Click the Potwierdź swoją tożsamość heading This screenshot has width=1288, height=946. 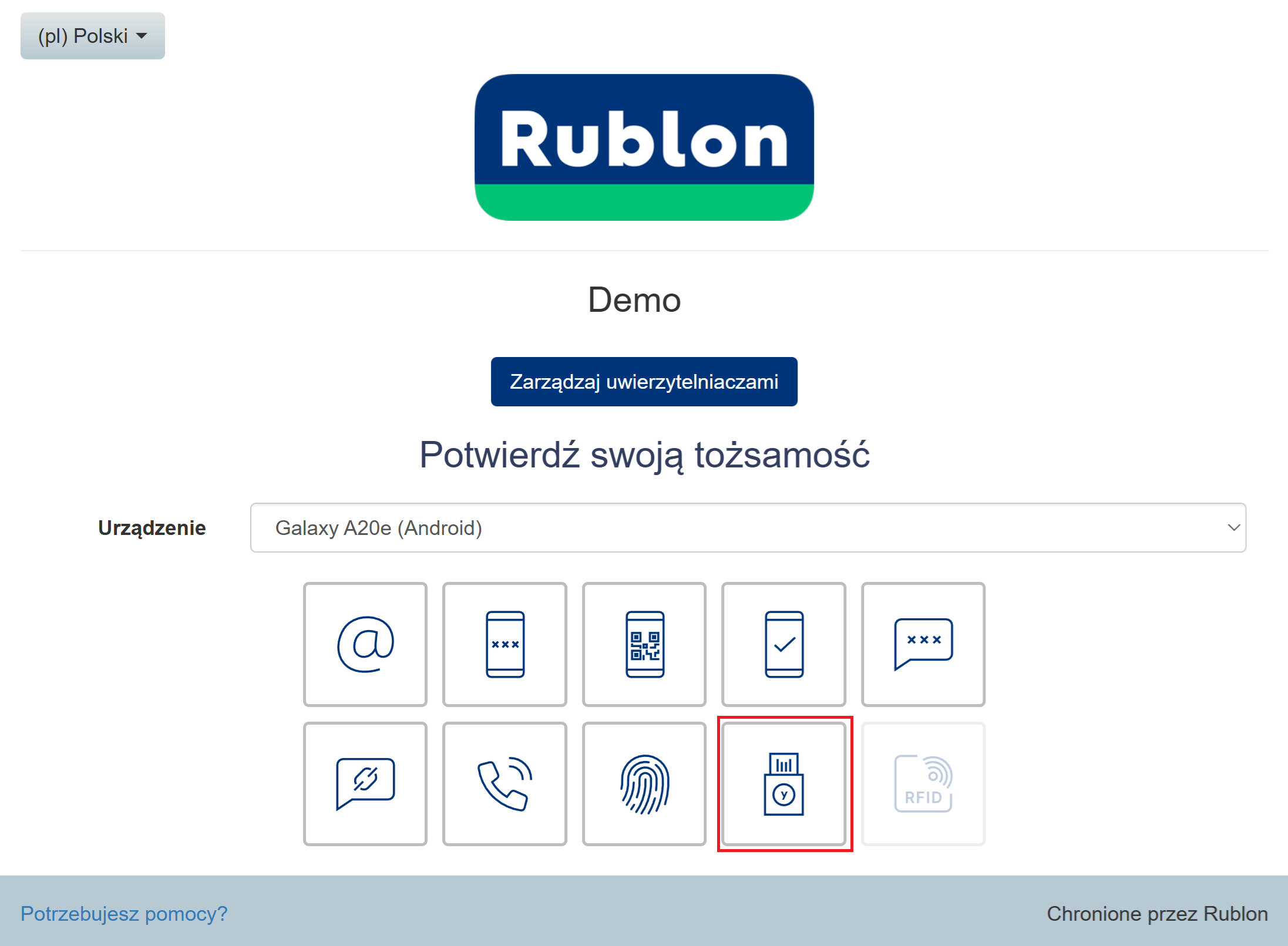point(644,455)
